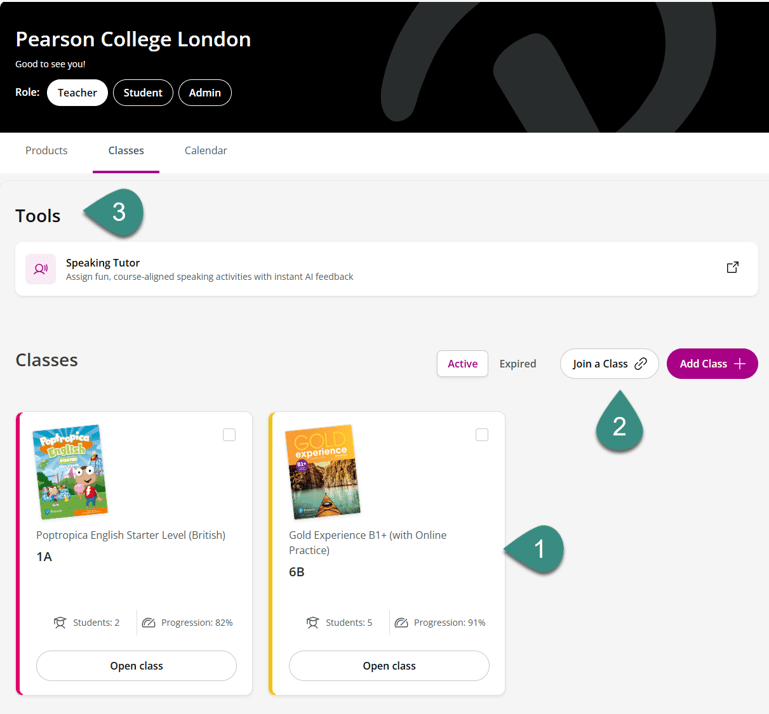Tick the checkbox on the Gold Experience card
The height and width of the screenshot is (714, 769).
point(482,435)
